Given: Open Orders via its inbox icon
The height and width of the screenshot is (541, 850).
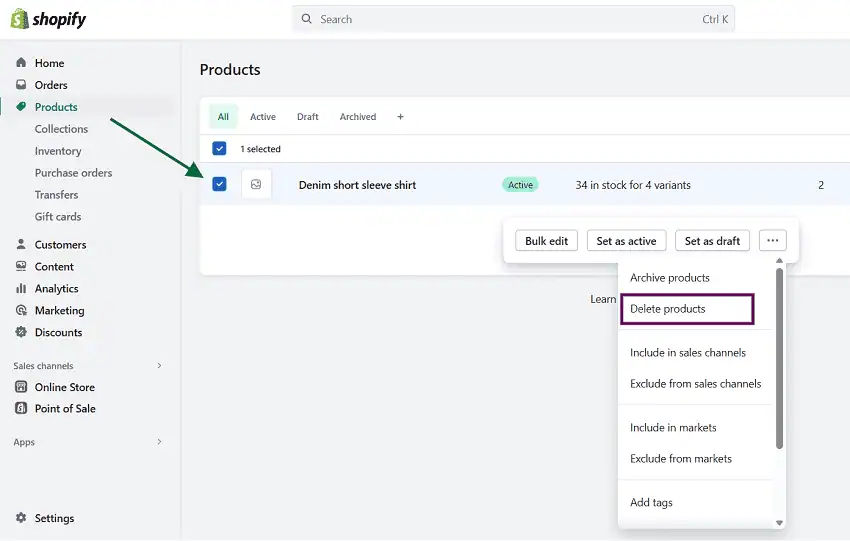Looking at the screenshot, I should point(21,85).
